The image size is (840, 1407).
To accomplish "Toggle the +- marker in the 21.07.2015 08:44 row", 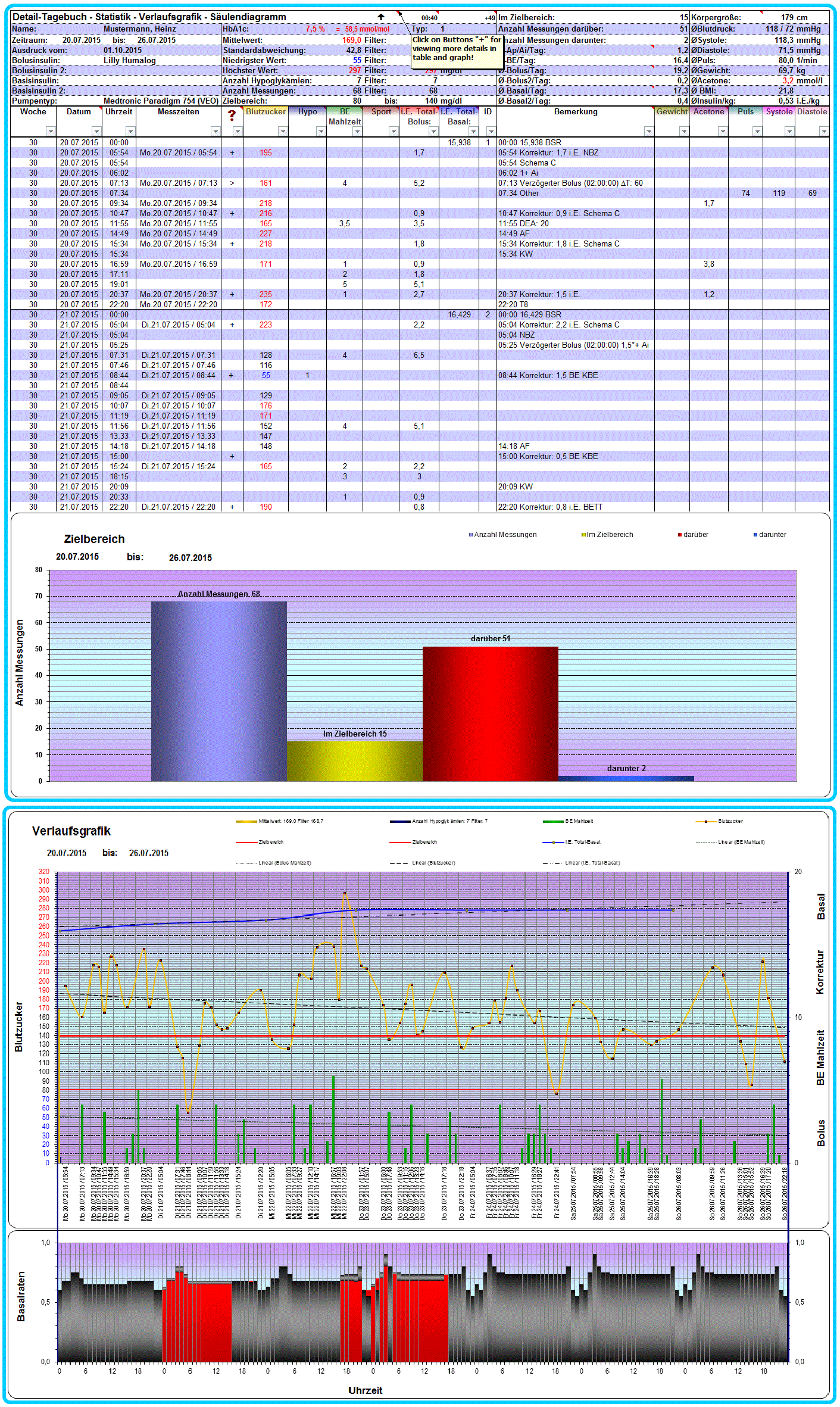I will [232, 376].
